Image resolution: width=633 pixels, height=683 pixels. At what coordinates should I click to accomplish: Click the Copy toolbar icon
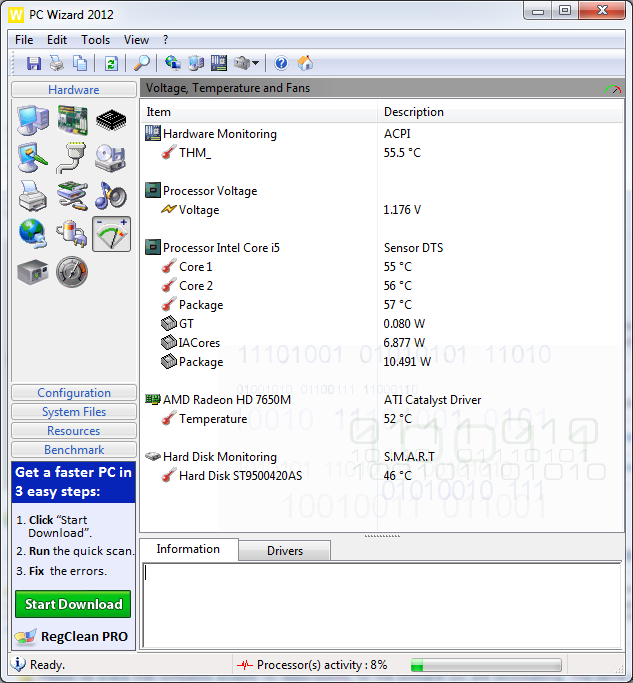[x=79, y=64]
